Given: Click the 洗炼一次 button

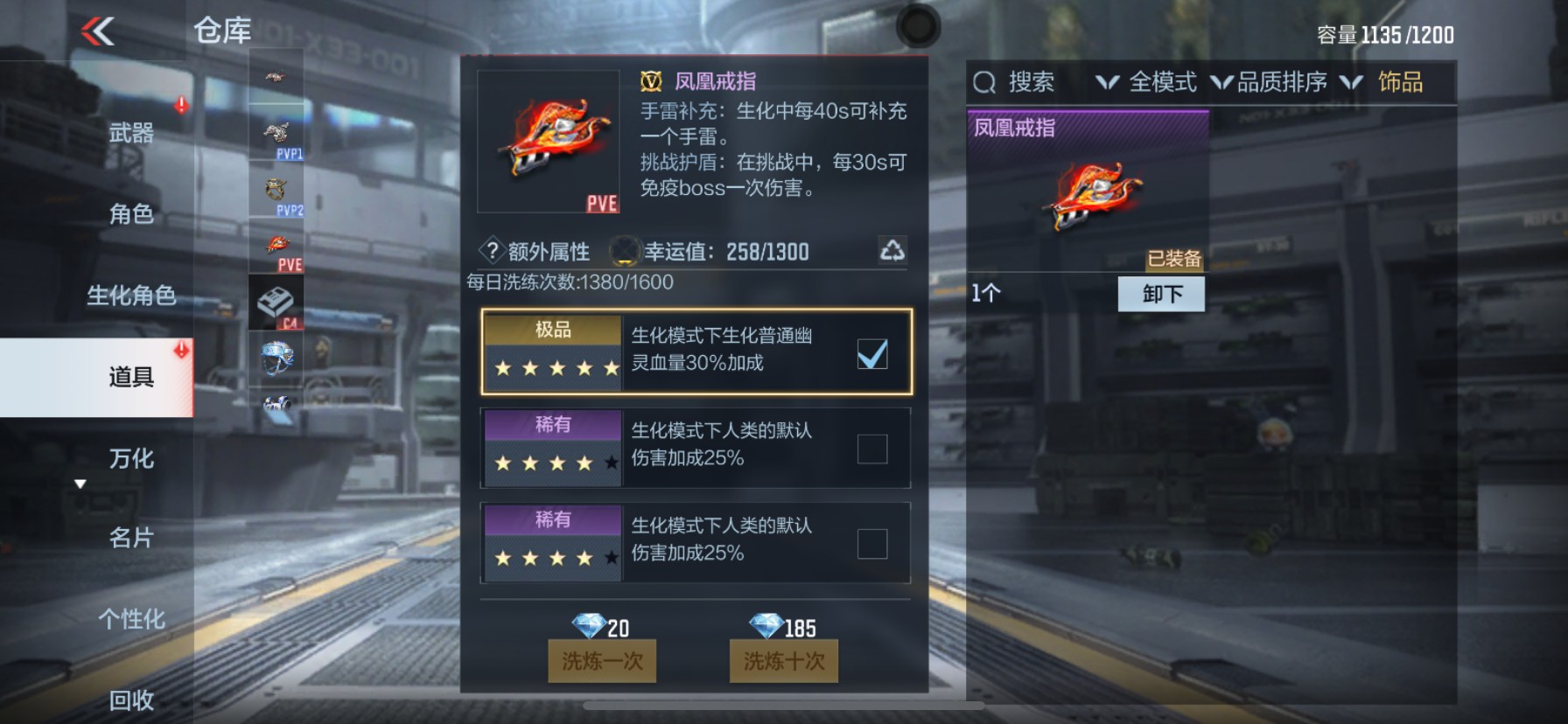Looking at the screenshot, I should pos(602,661).
